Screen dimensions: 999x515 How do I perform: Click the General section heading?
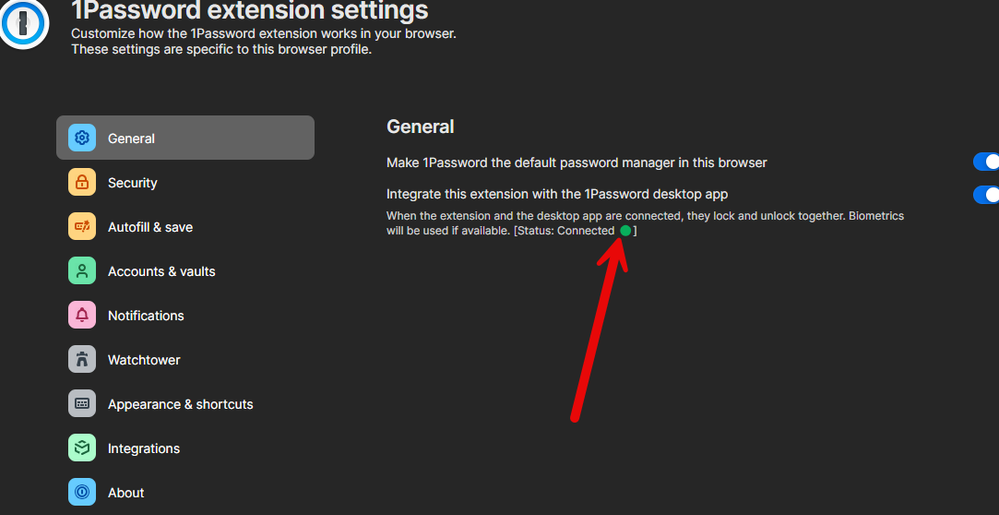coord(420,127)
